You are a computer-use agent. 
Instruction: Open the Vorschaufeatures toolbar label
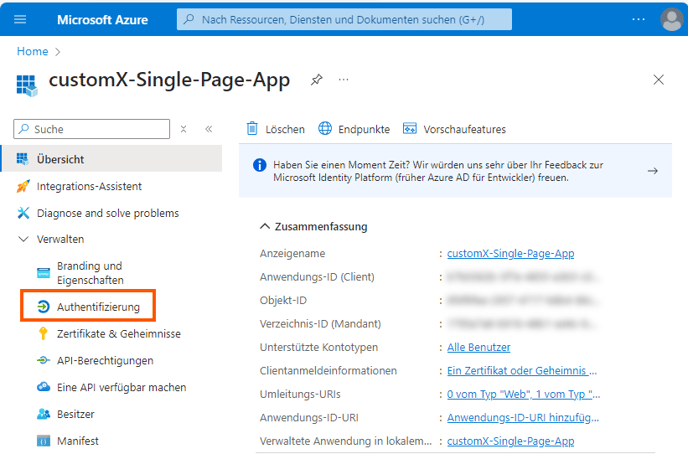(x=464, y=129)
